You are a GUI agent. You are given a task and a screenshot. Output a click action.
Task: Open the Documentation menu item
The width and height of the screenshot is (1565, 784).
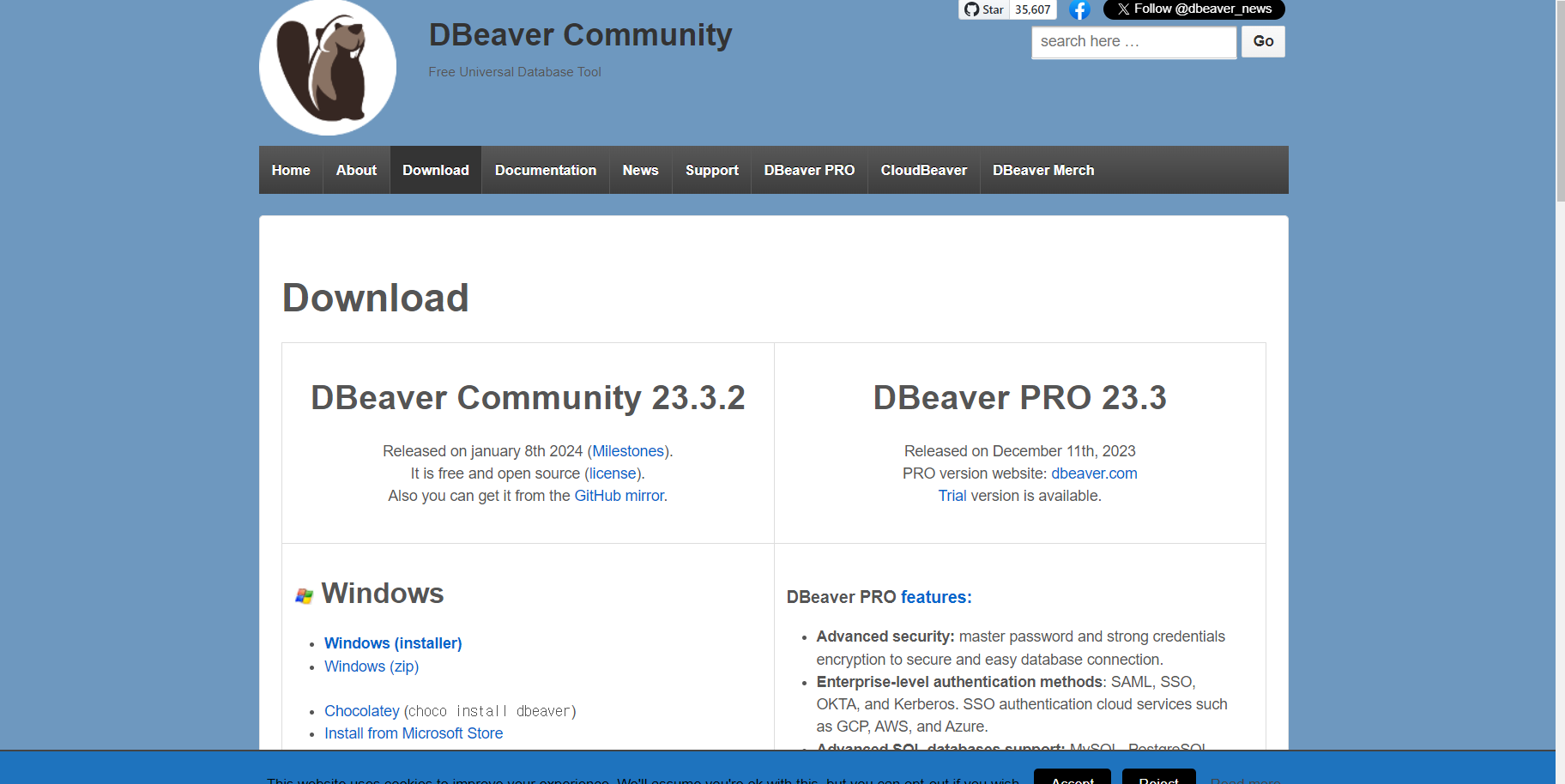coord(546,170)
